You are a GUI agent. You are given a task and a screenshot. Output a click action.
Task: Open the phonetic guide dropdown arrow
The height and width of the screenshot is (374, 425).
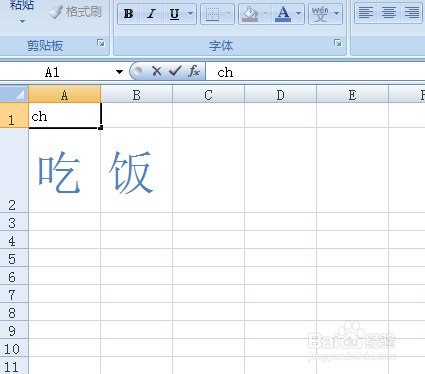coord(337,14)
